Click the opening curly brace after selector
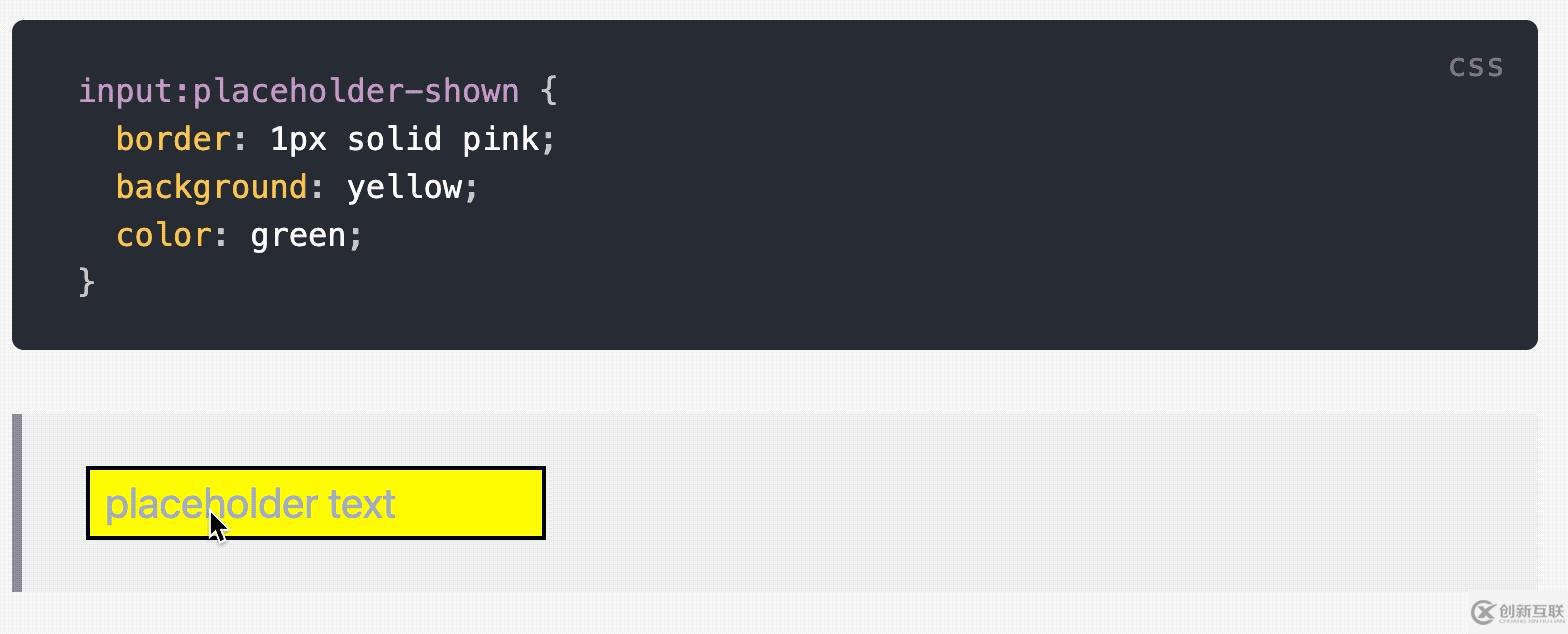1568x634 pixels. [x=548, y=91]
